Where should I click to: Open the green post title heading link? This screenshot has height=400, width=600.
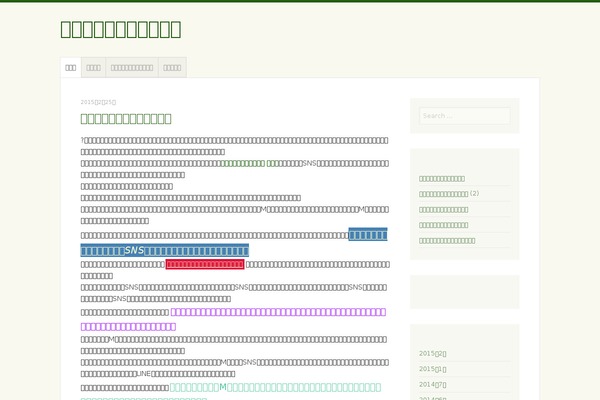point(126,119)
